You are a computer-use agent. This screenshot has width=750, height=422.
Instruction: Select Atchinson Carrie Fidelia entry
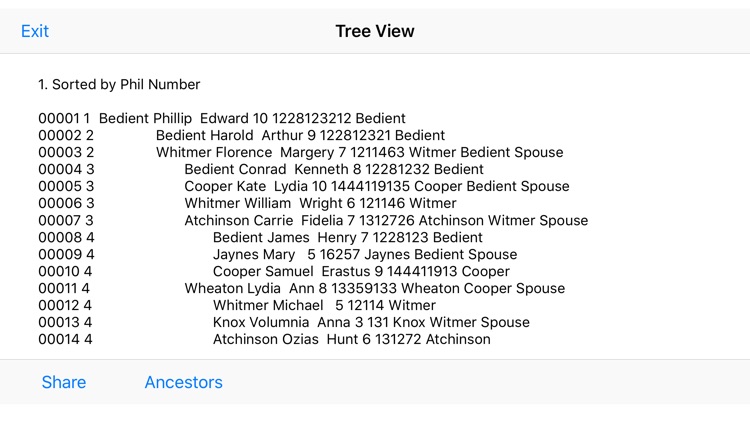[313, 221]
